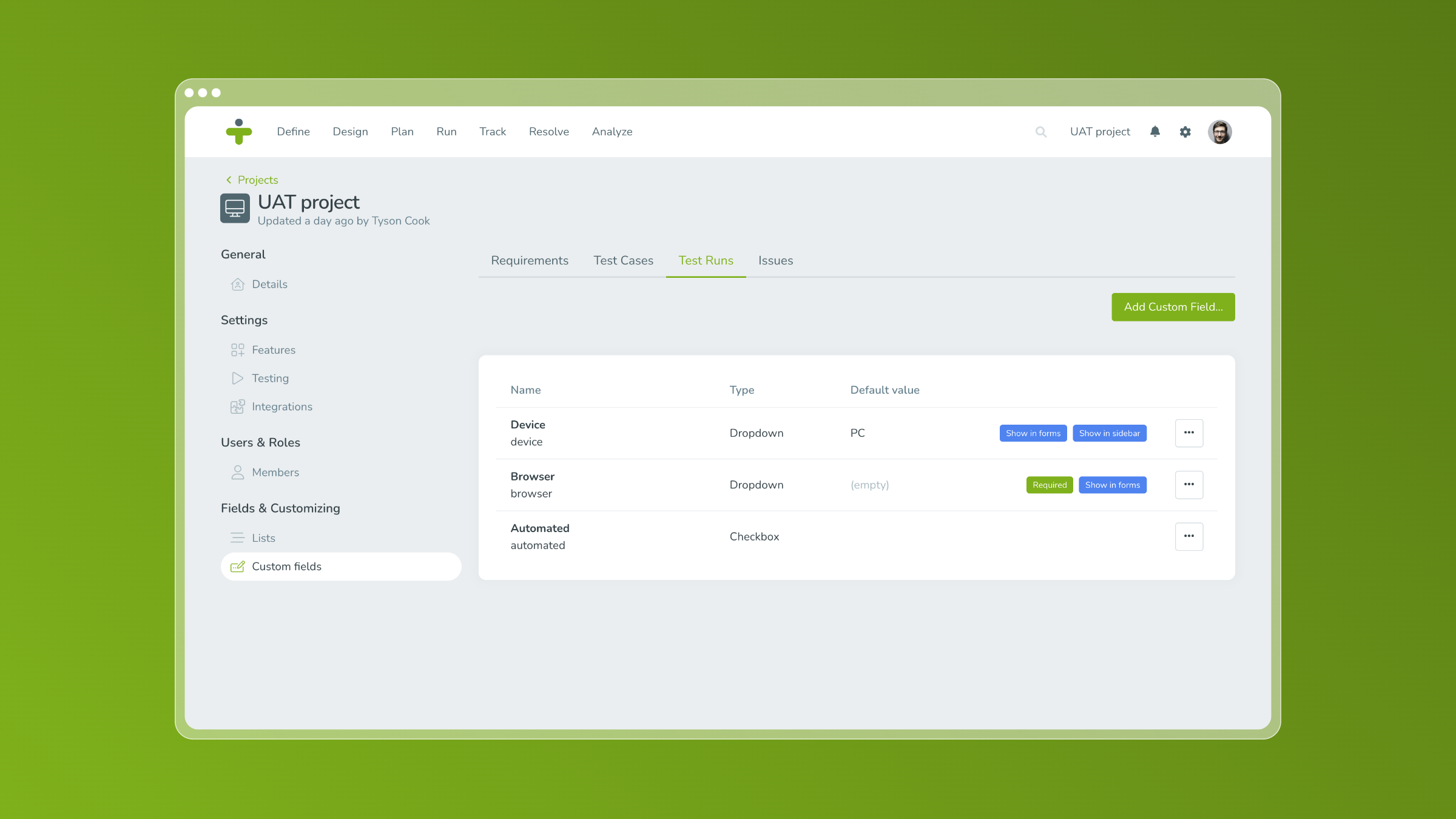Click the Issues tab label

click(x=775, y=260)
